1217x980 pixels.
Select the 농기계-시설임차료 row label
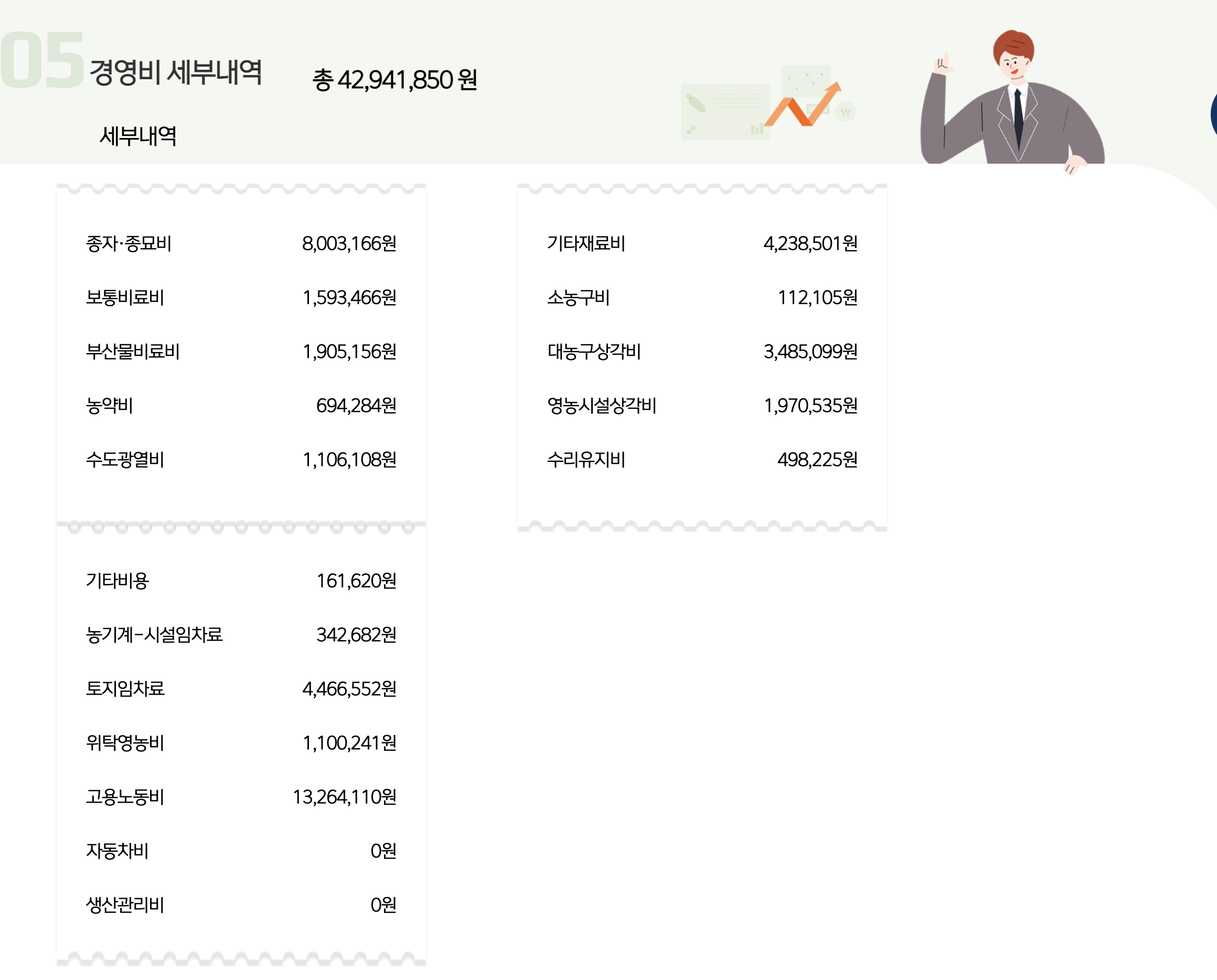pos(154,635)
